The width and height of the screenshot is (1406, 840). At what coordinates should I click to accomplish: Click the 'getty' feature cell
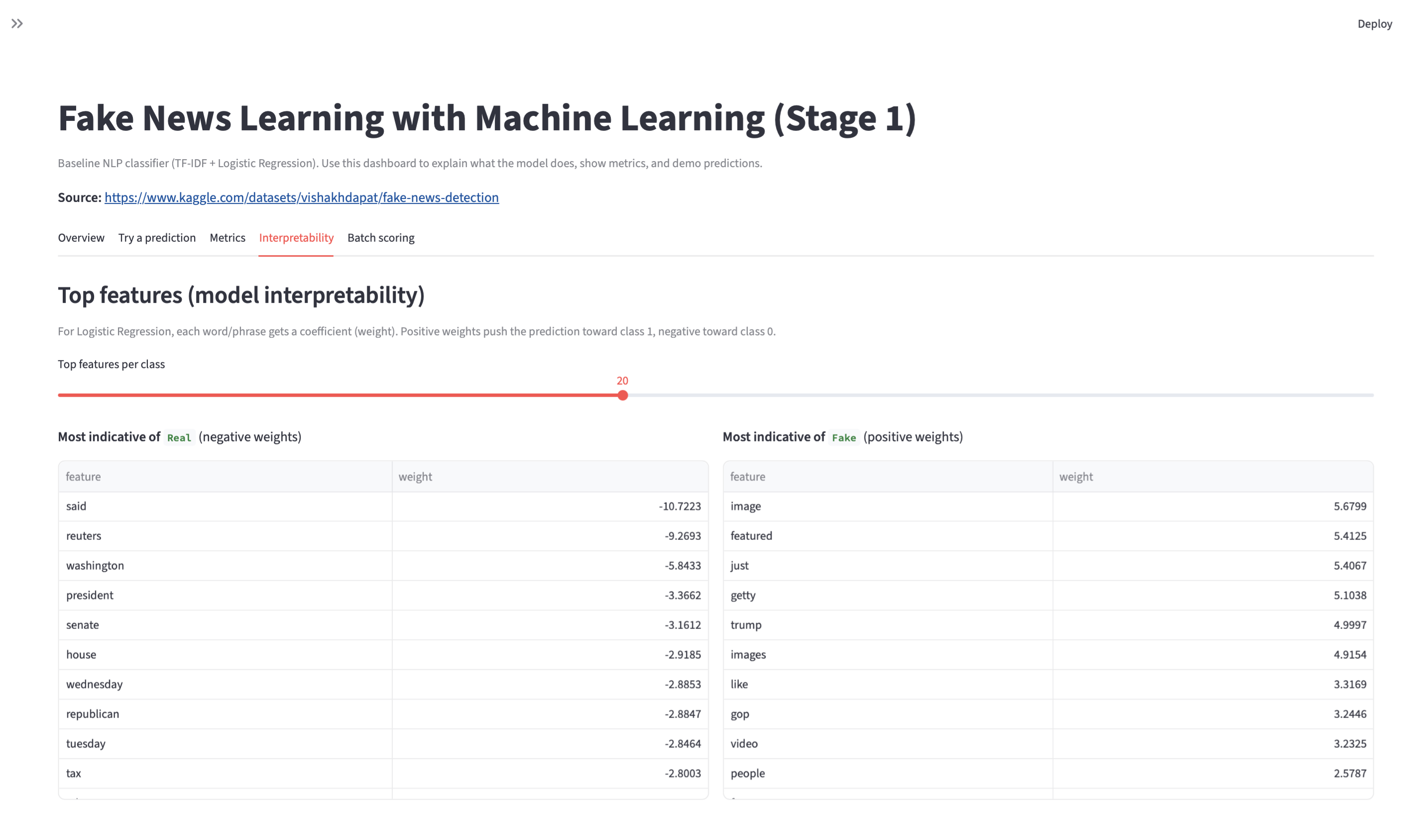coord(887,596)
